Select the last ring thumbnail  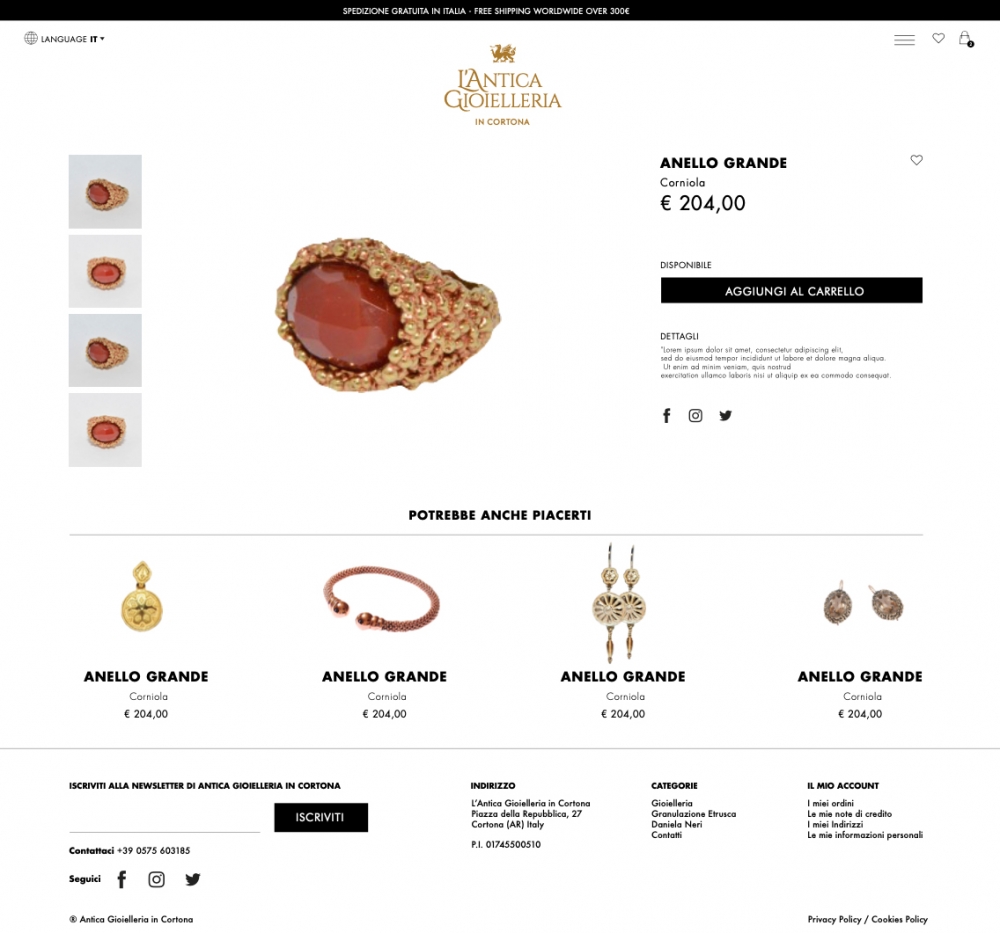pyautogui.click(x=105, y=430)
